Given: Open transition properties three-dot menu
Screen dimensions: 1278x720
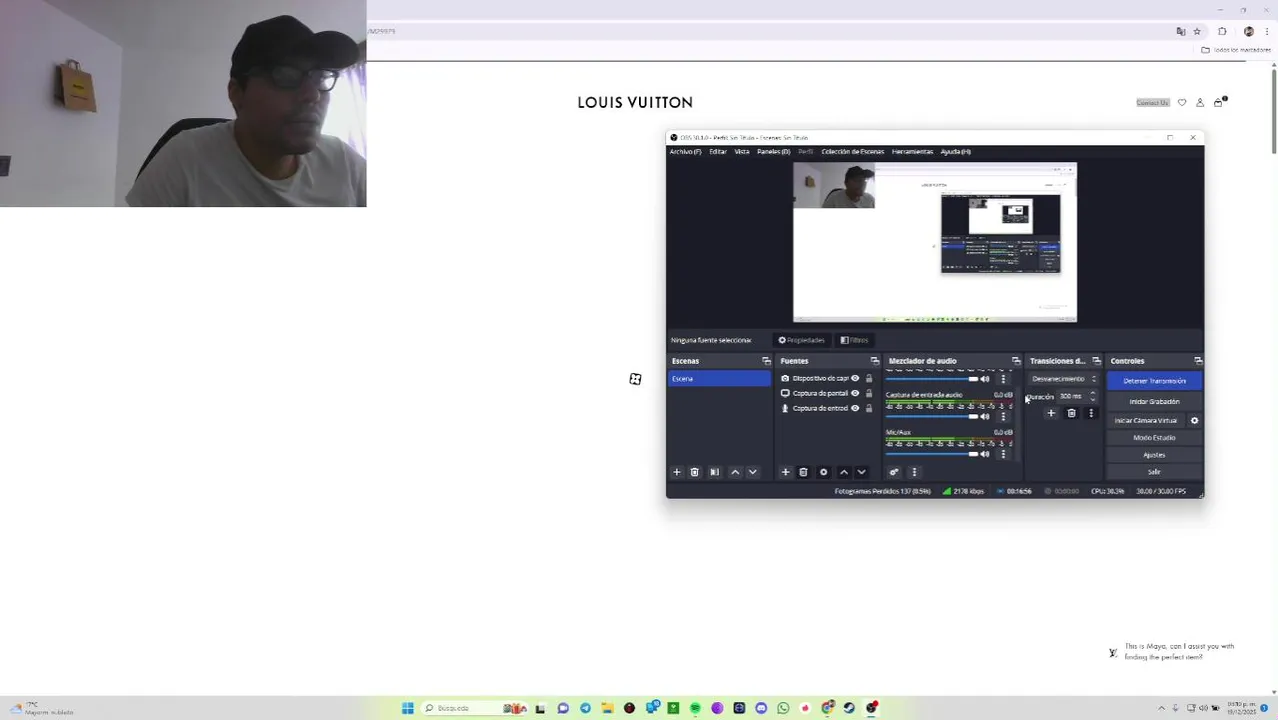Looking at the screenshot, I should 1091,413.
